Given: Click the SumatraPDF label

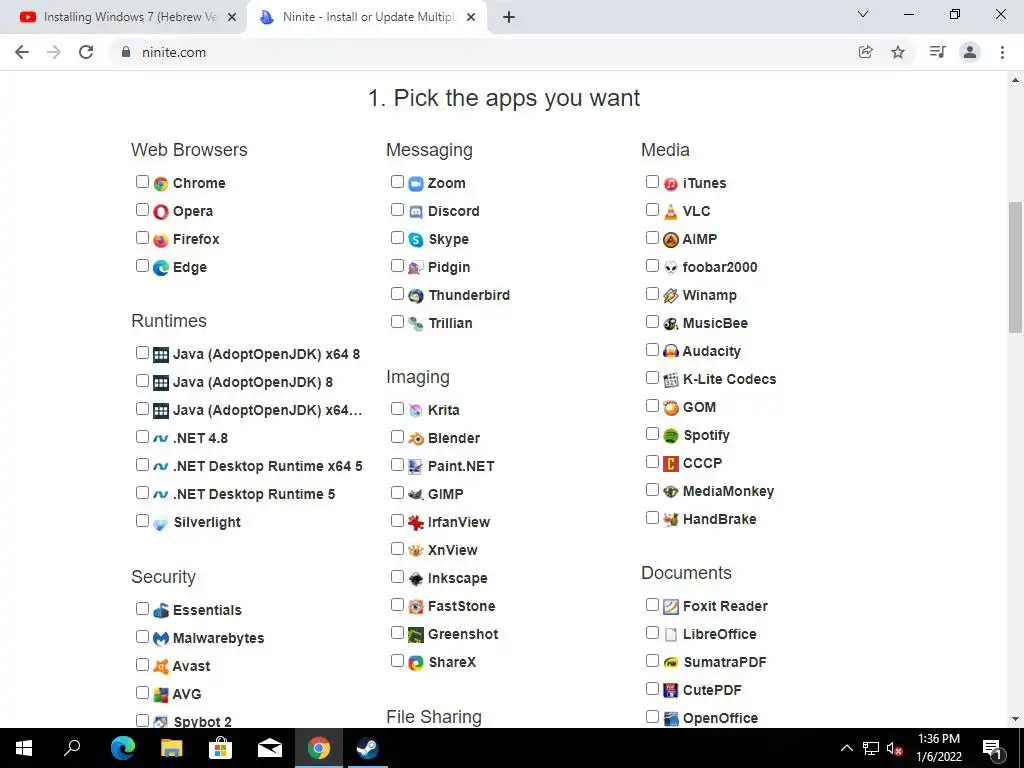Looking at the screenshot, I should [725, 662].
